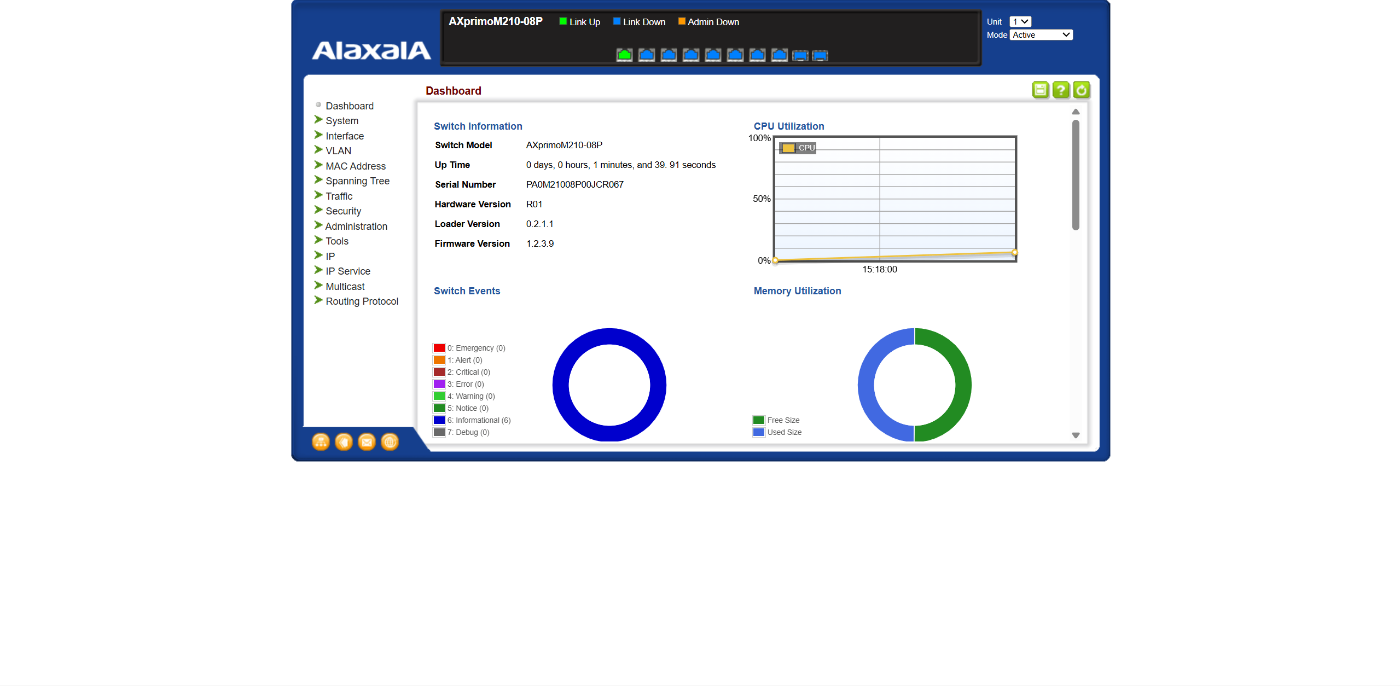Open the Unit dropdown
The image size is (1400, 686).
1020,21
